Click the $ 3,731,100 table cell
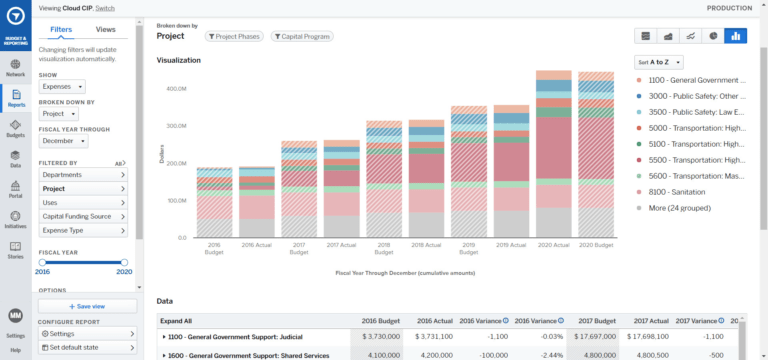Image resolution: width=768 pixels, height=360 pixels. 434,337
